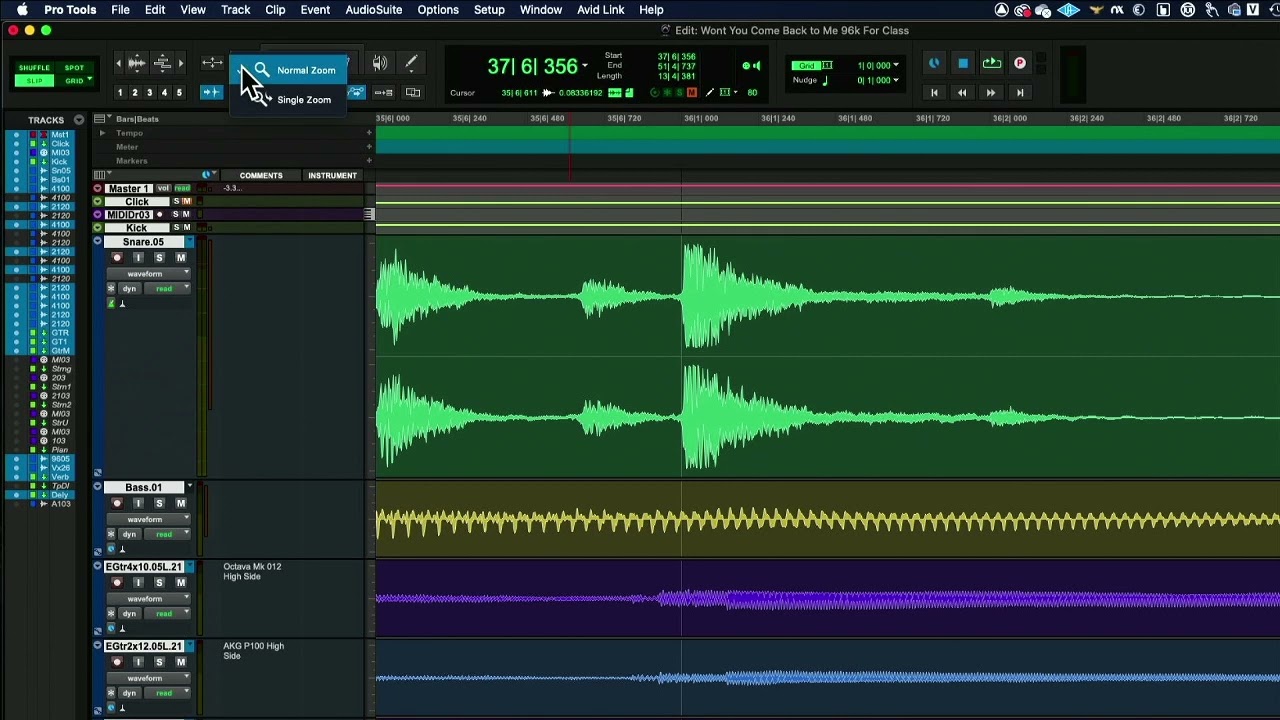
Task: Click MIDI note vertical zoom icon
Action: click(x=161, y=64)
